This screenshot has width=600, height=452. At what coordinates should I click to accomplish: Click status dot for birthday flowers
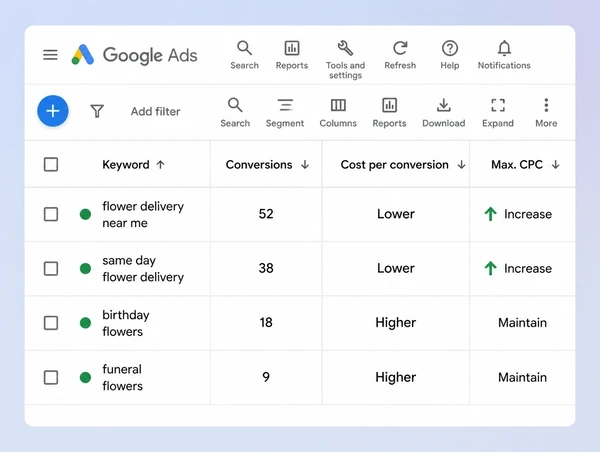(x=85, y=323)
